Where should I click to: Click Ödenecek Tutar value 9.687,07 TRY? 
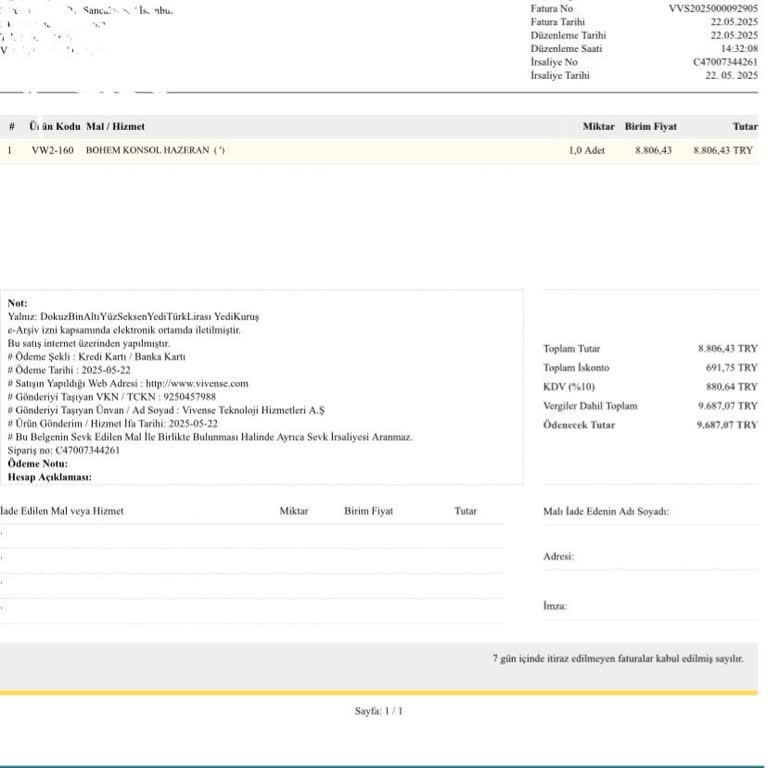pos(727,425)
